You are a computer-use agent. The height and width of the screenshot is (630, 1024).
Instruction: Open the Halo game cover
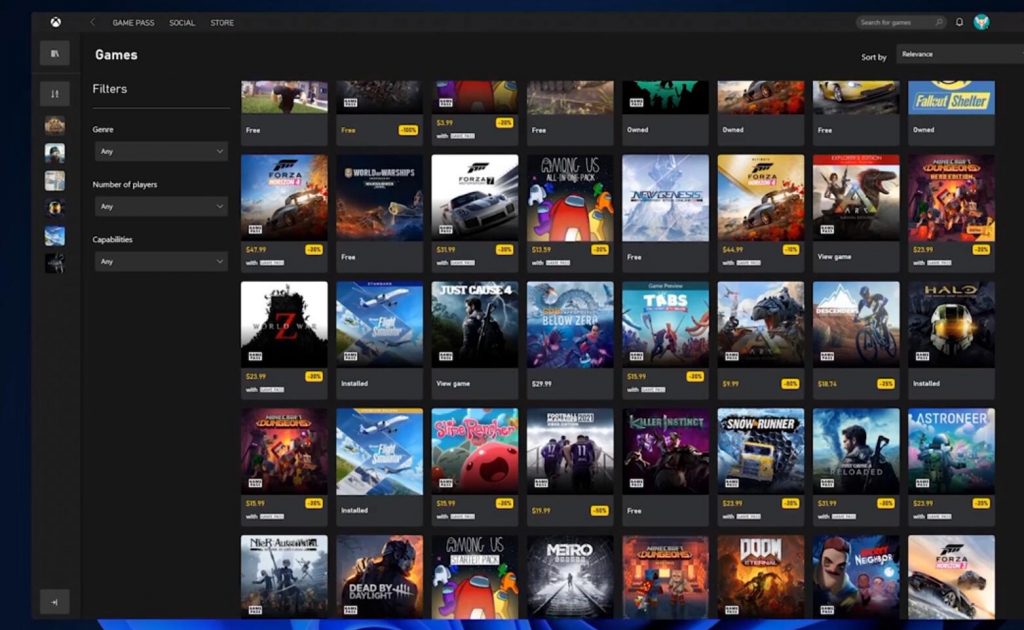pos(952,324)
